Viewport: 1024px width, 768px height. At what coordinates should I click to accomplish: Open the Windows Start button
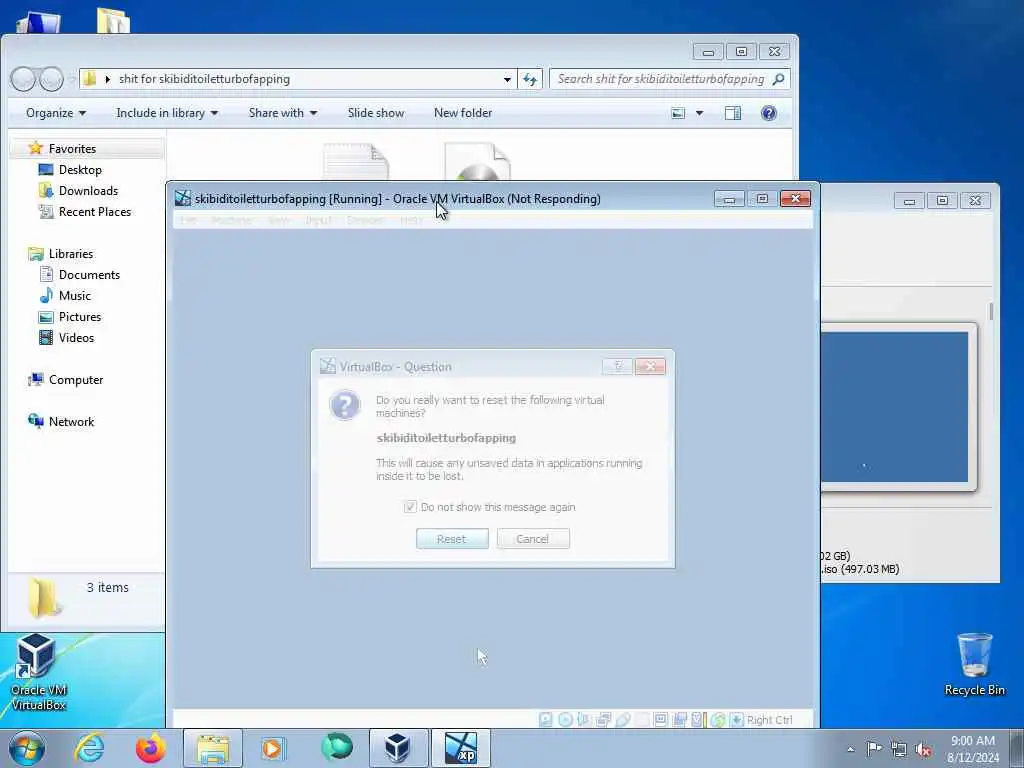pyautogui.click(x=27, y=748)
